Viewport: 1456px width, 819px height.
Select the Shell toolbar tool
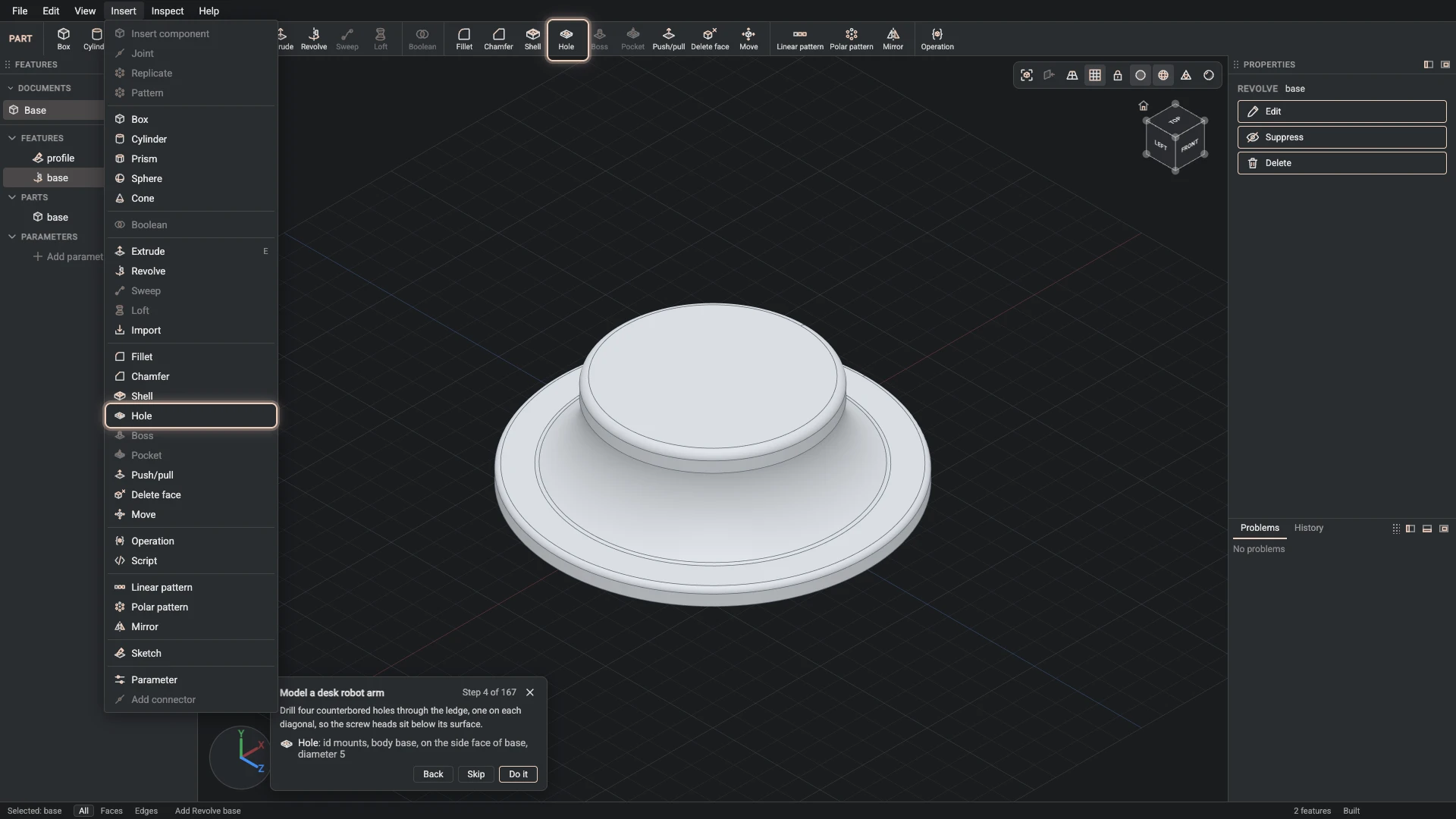click(533, 39)
